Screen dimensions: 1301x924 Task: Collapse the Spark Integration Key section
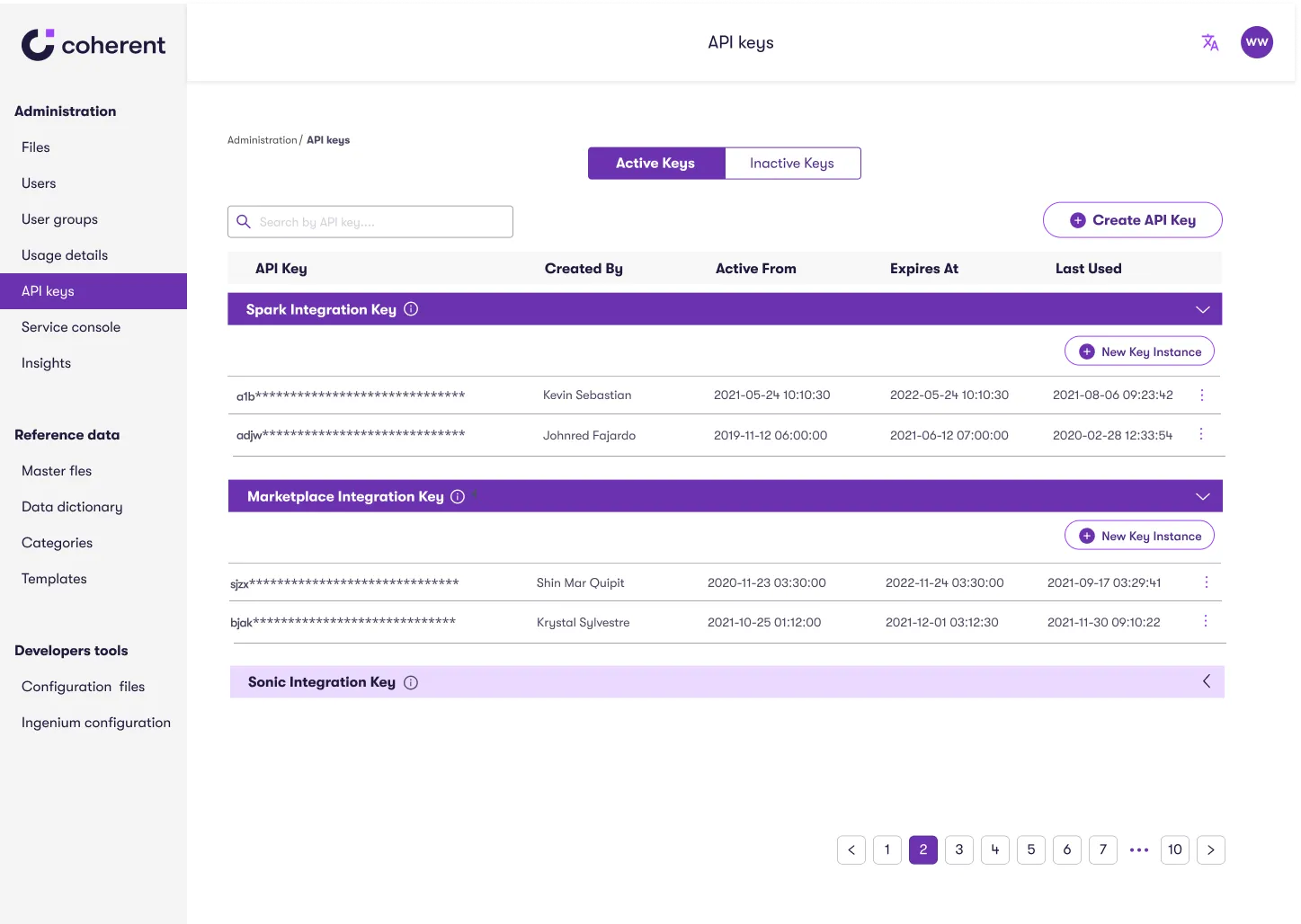pyautogui.click(x=1203, y=309)
